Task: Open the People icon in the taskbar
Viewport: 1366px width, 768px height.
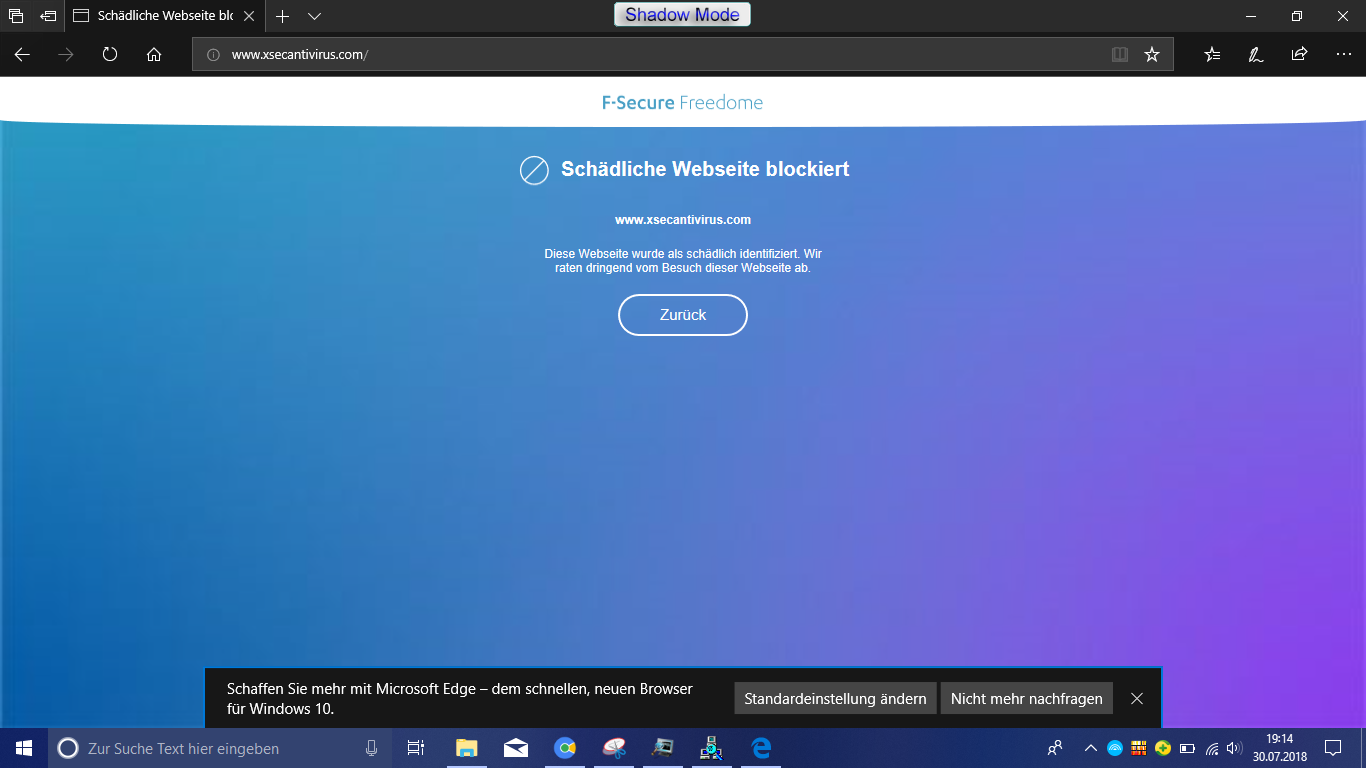Action: [x=1055, y=748]
